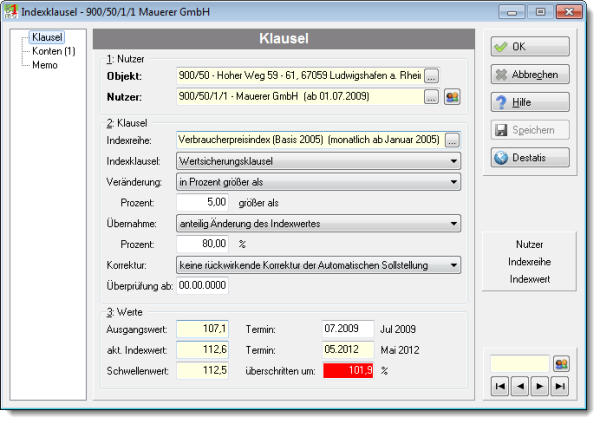Open Hilfe with question mark icon
Image resolution: width=600 pixels, height=423 pixels.
[530, 102]
